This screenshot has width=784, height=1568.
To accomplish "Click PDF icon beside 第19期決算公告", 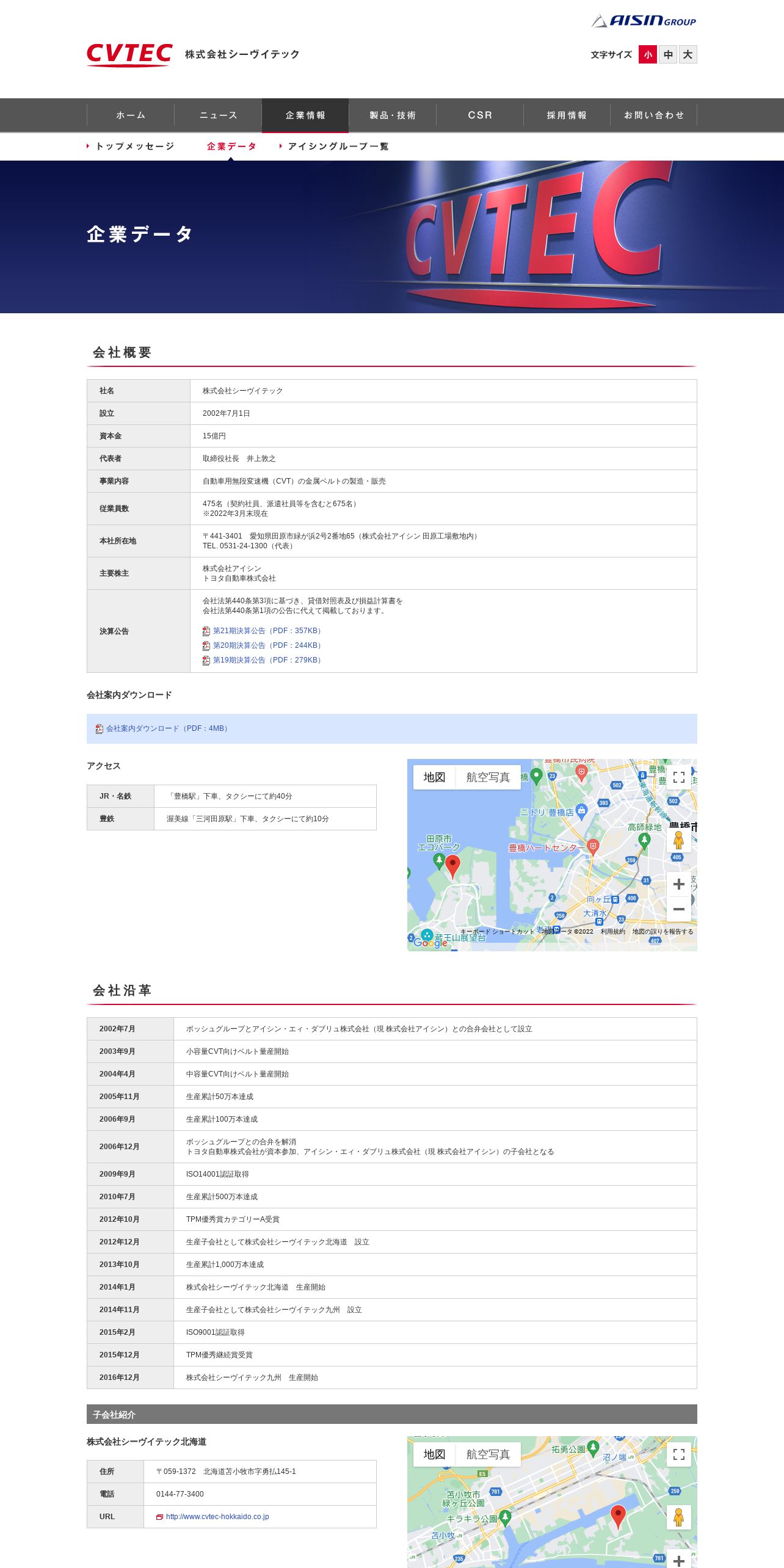I will click(x=206, y=661).
